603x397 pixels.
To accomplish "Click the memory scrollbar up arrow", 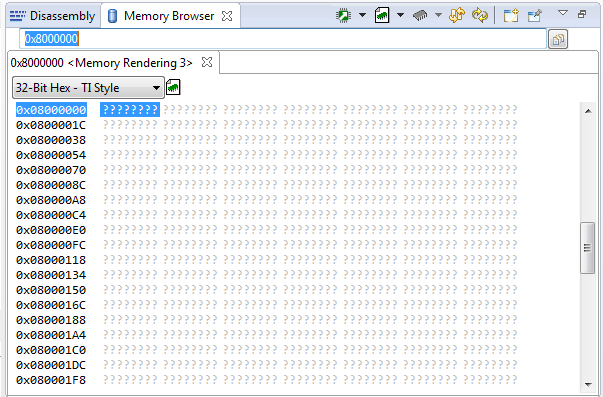I will [x=588, y=111].
